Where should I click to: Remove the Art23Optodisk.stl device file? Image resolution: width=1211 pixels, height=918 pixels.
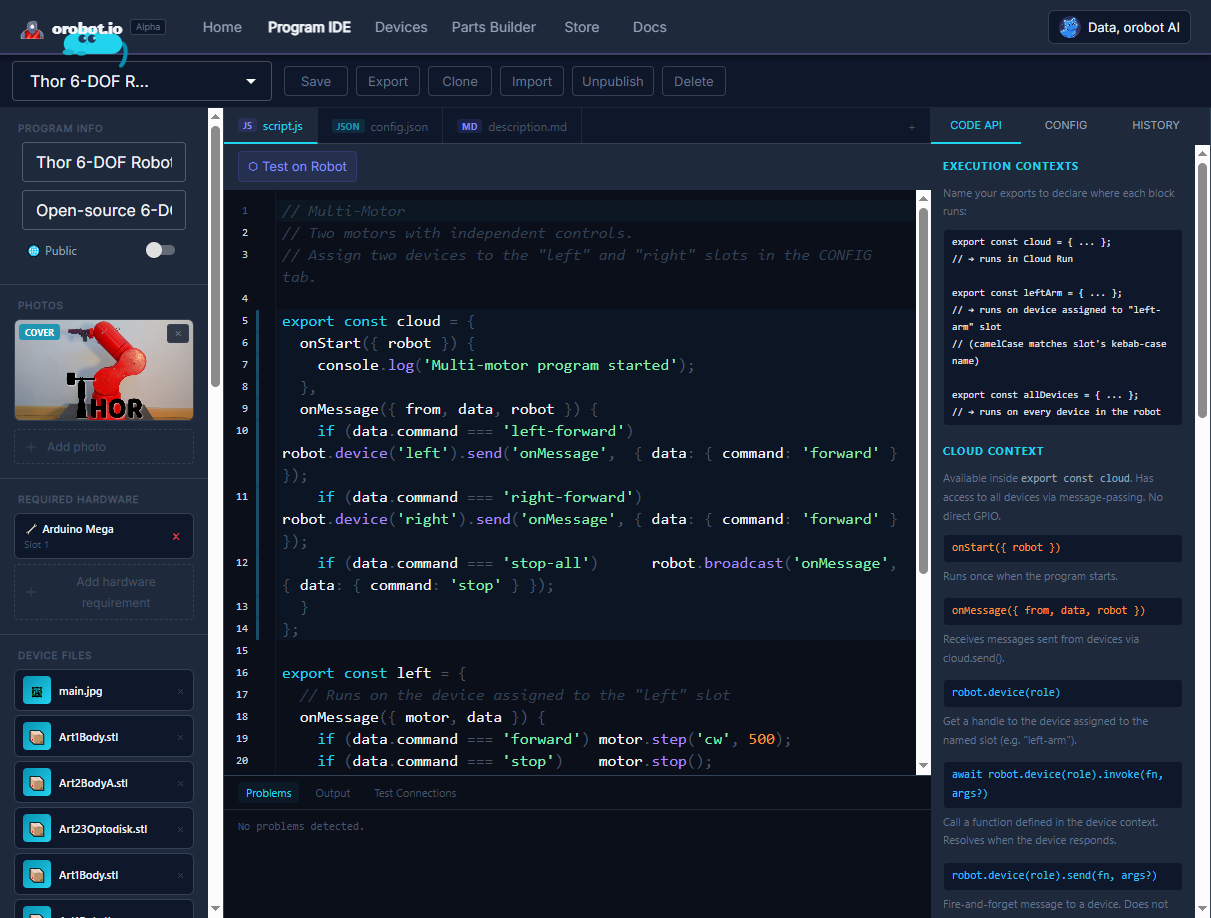tap(180, 829)
